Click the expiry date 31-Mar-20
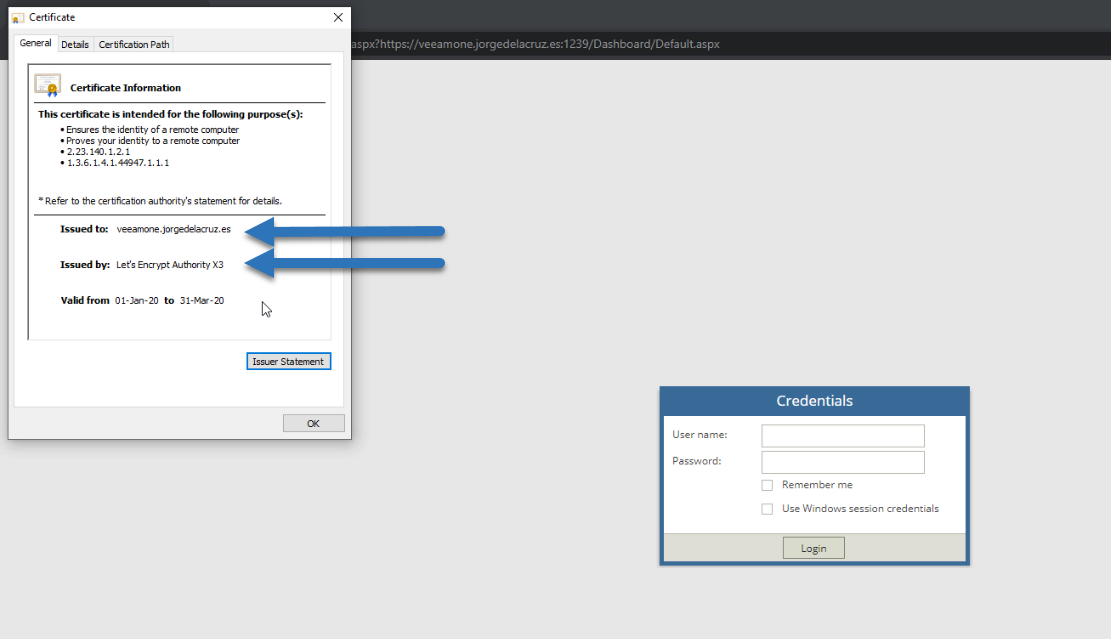This screenshot has height=639, width=1111. click(202, 300)
